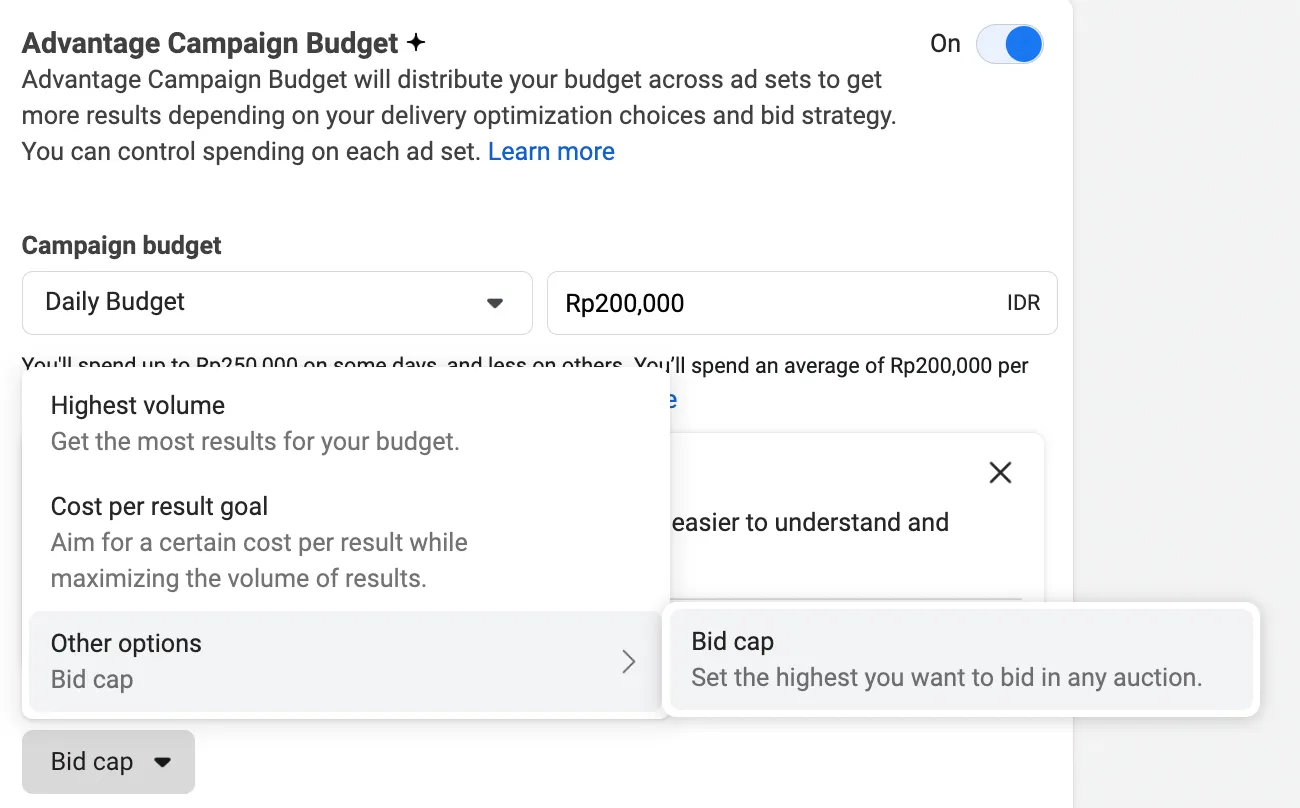This screenshot has height=808, width=1300.
Task: Click the sparkle icon beside Advantage Campaign Budget
Action: coord(416,43)
